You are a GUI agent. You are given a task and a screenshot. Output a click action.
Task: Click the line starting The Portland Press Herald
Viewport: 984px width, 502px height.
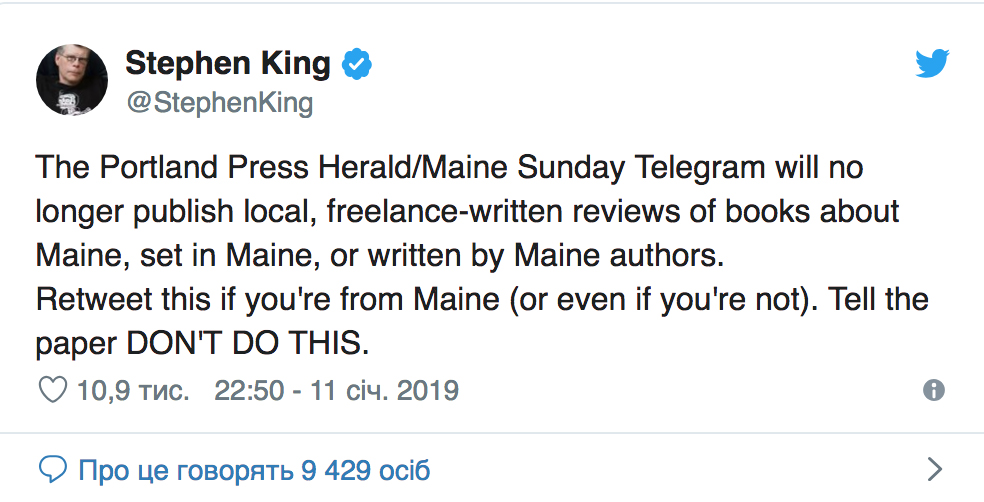[x=449, y=168]
